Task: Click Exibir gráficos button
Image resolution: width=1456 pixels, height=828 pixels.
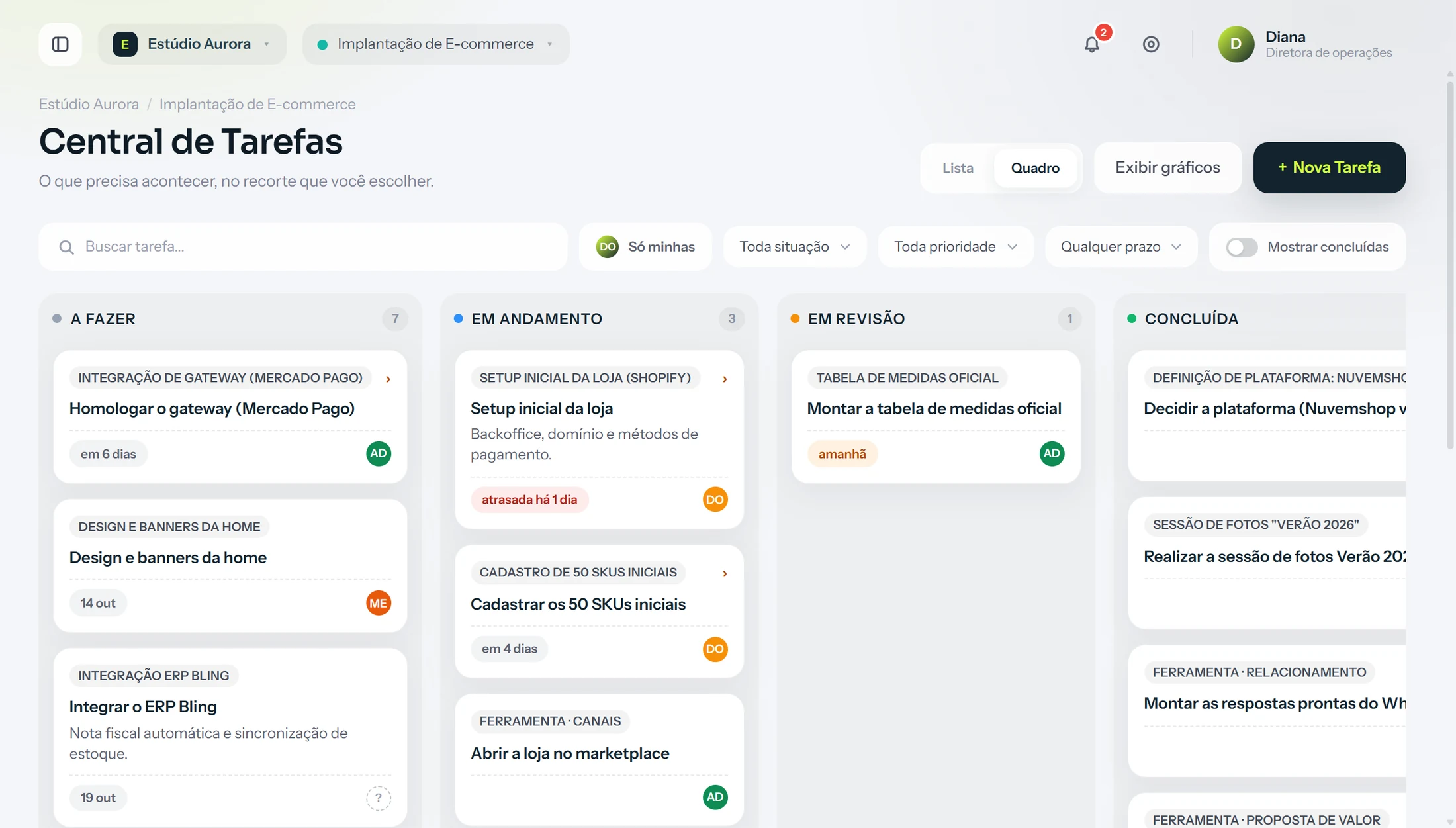Action: [1167, 167]
